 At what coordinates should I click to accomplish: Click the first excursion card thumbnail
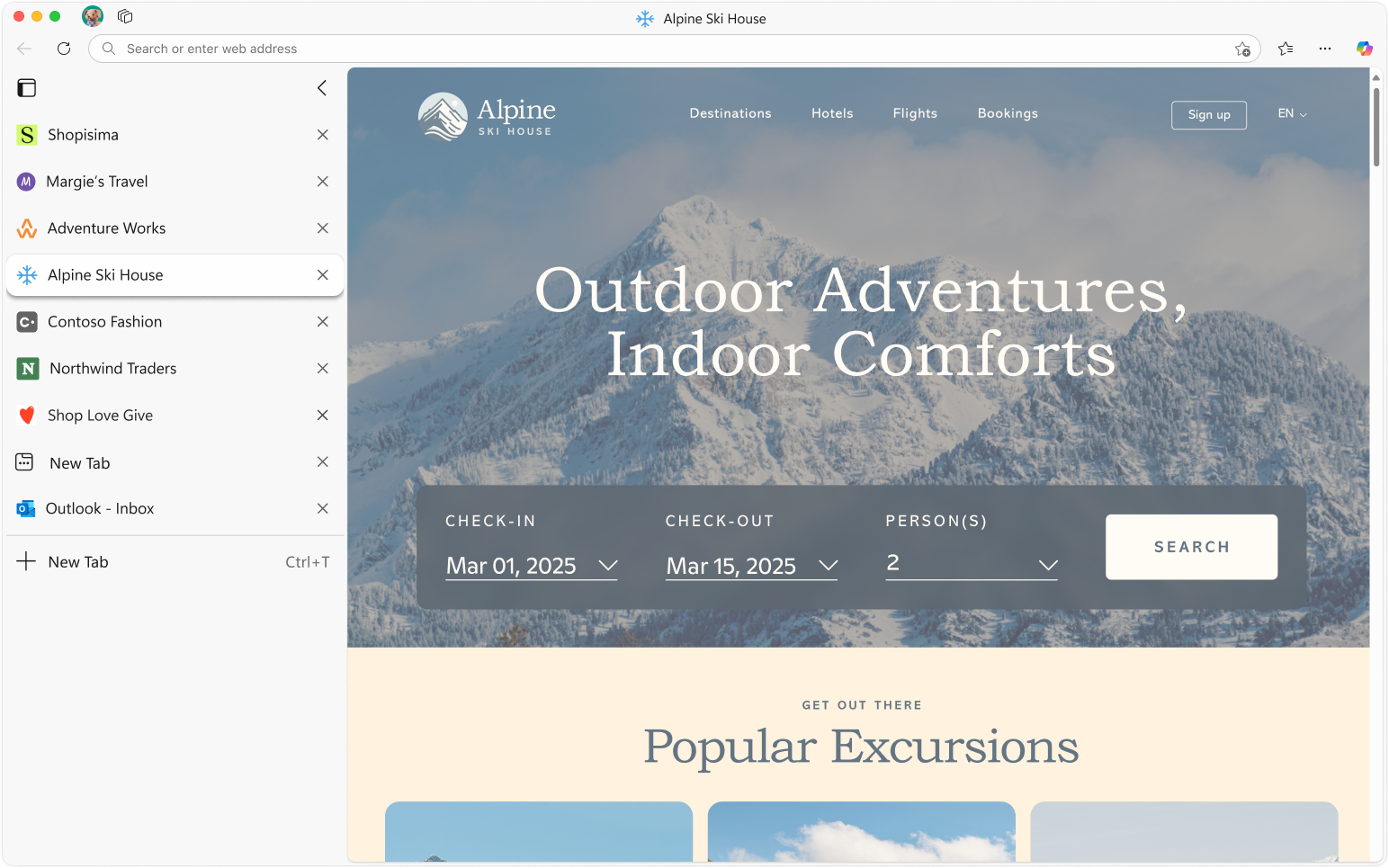pyautogui.click(x=539, y=832)
